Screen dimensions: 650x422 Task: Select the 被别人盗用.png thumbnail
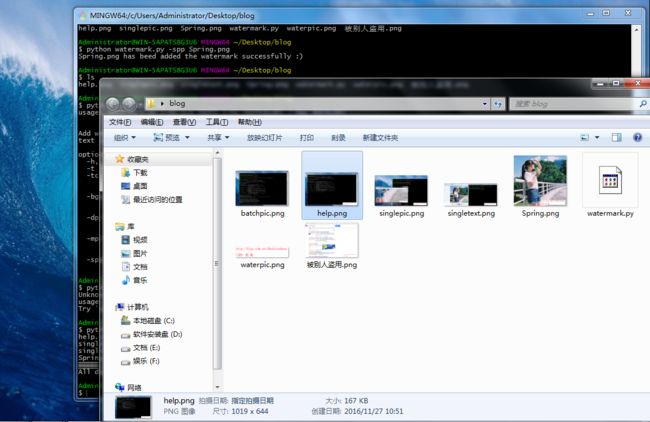332,240
